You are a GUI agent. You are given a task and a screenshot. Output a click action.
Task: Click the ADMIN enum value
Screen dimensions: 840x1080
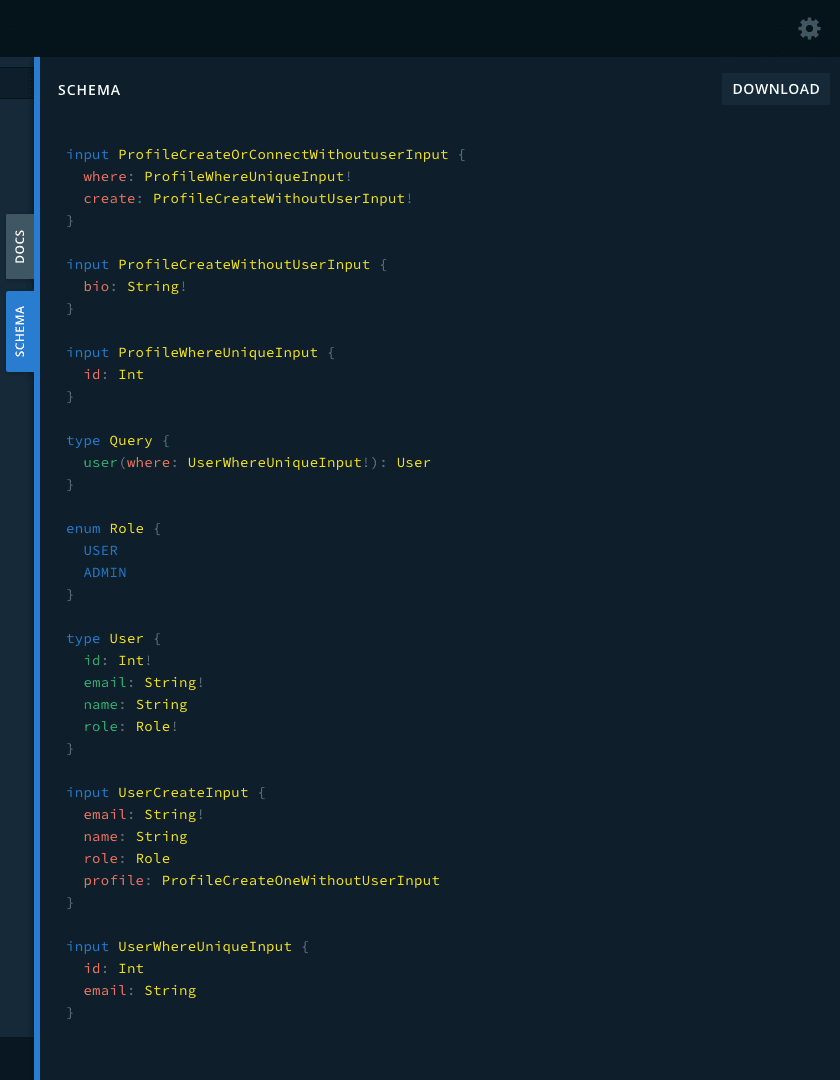point(105,572)
